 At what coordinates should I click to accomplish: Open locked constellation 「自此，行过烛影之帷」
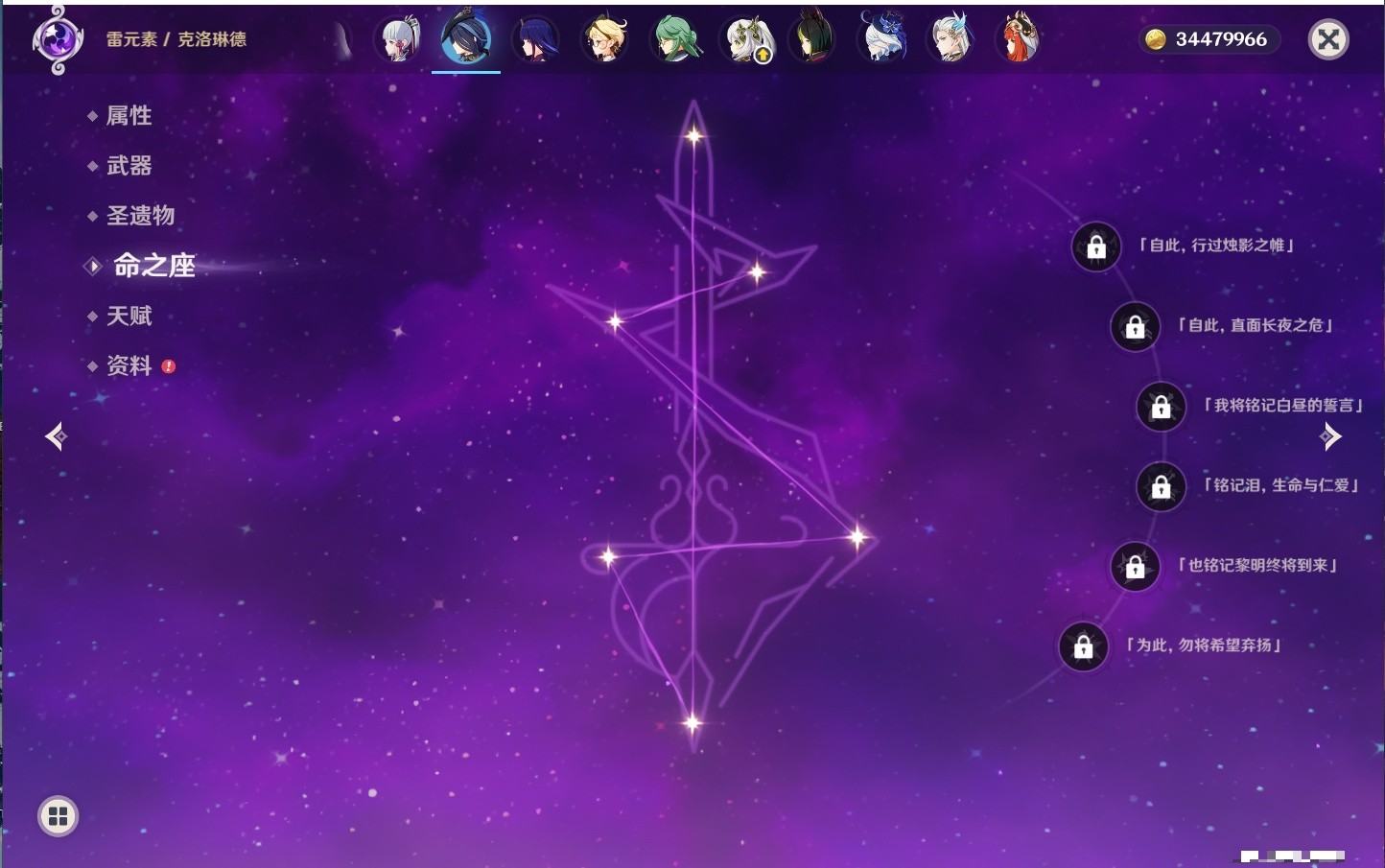(1096, 247)
